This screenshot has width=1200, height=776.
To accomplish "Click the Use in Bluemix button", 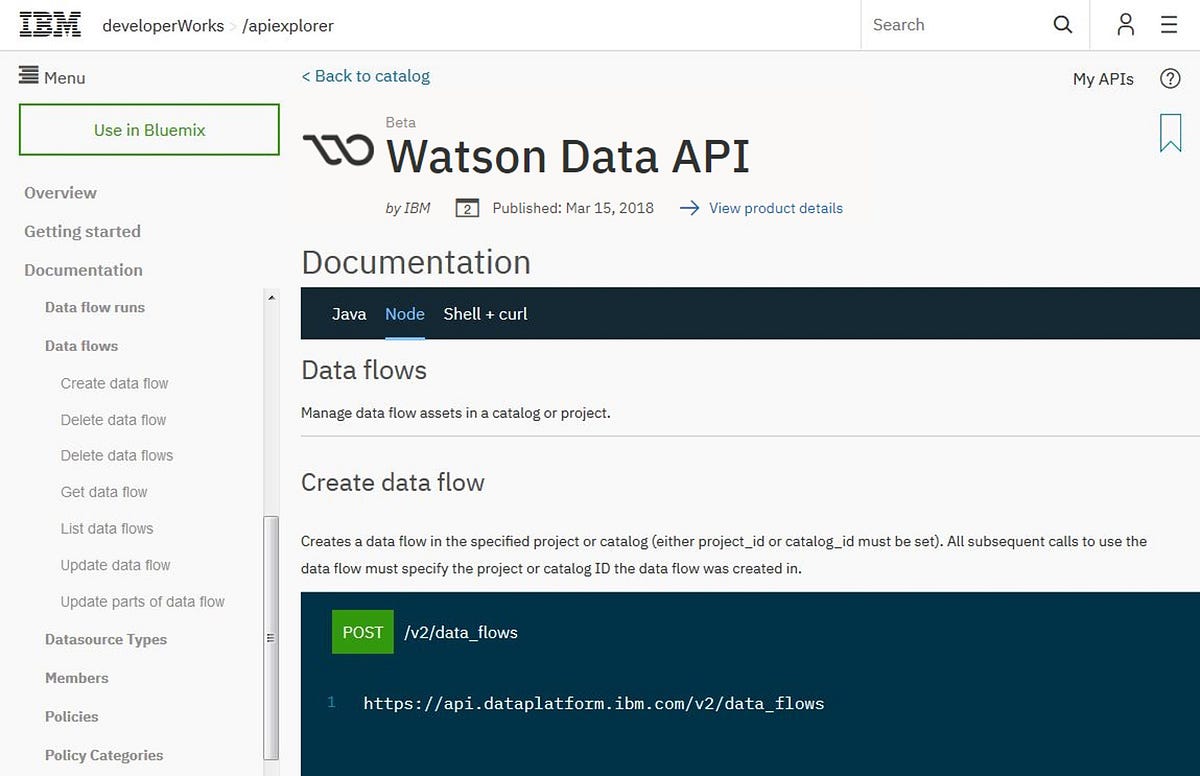I will point(148,130).
